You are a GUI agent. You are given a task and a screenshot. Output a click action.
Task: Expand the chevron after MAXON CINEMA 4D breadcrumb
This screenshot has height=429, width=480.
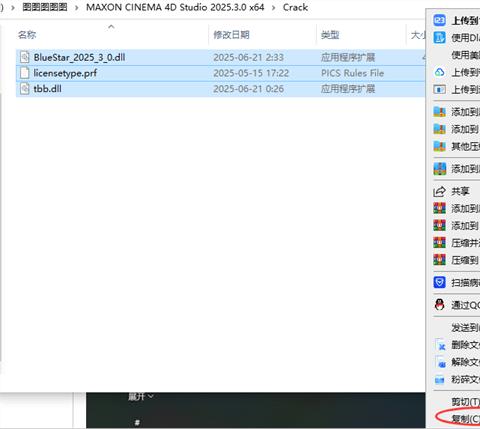tap(274, 7)
